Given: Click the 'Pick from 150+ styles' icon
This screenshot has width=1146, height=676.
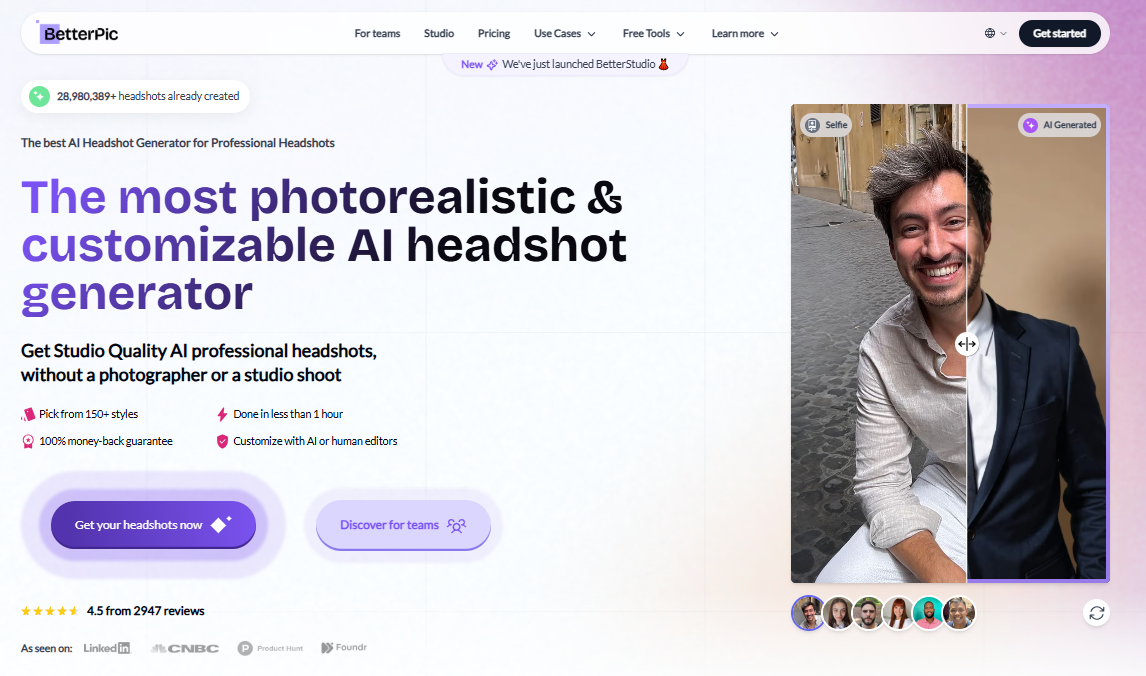Looking at the screenshot, I should click(28, 414).
